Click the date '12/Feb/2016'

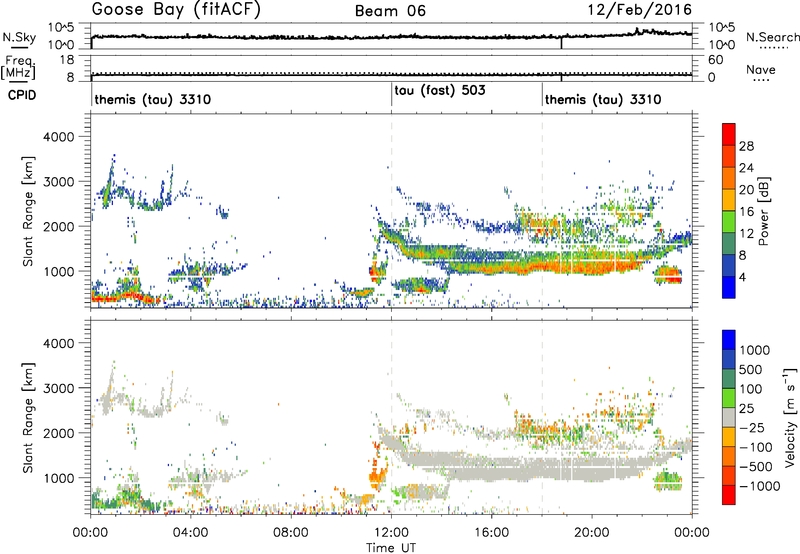click(640, 10)
